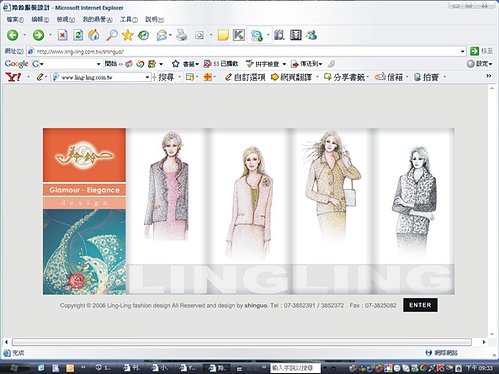
Task: Expand the Yahoo toolbar overflow chevron
Action: pyautogui.click(x=489, y=76)
